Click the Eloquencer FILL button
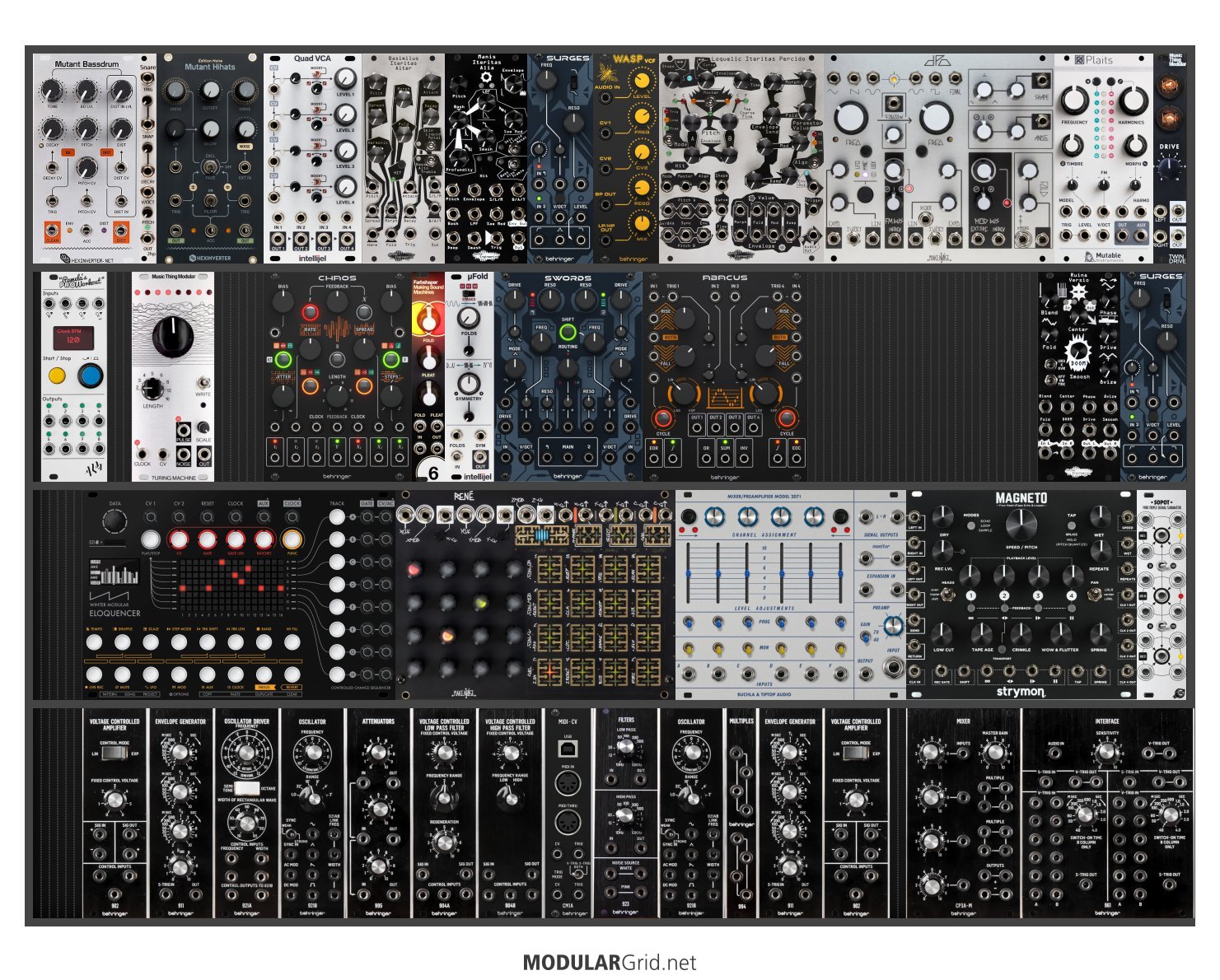 click(x=292, y=641)
